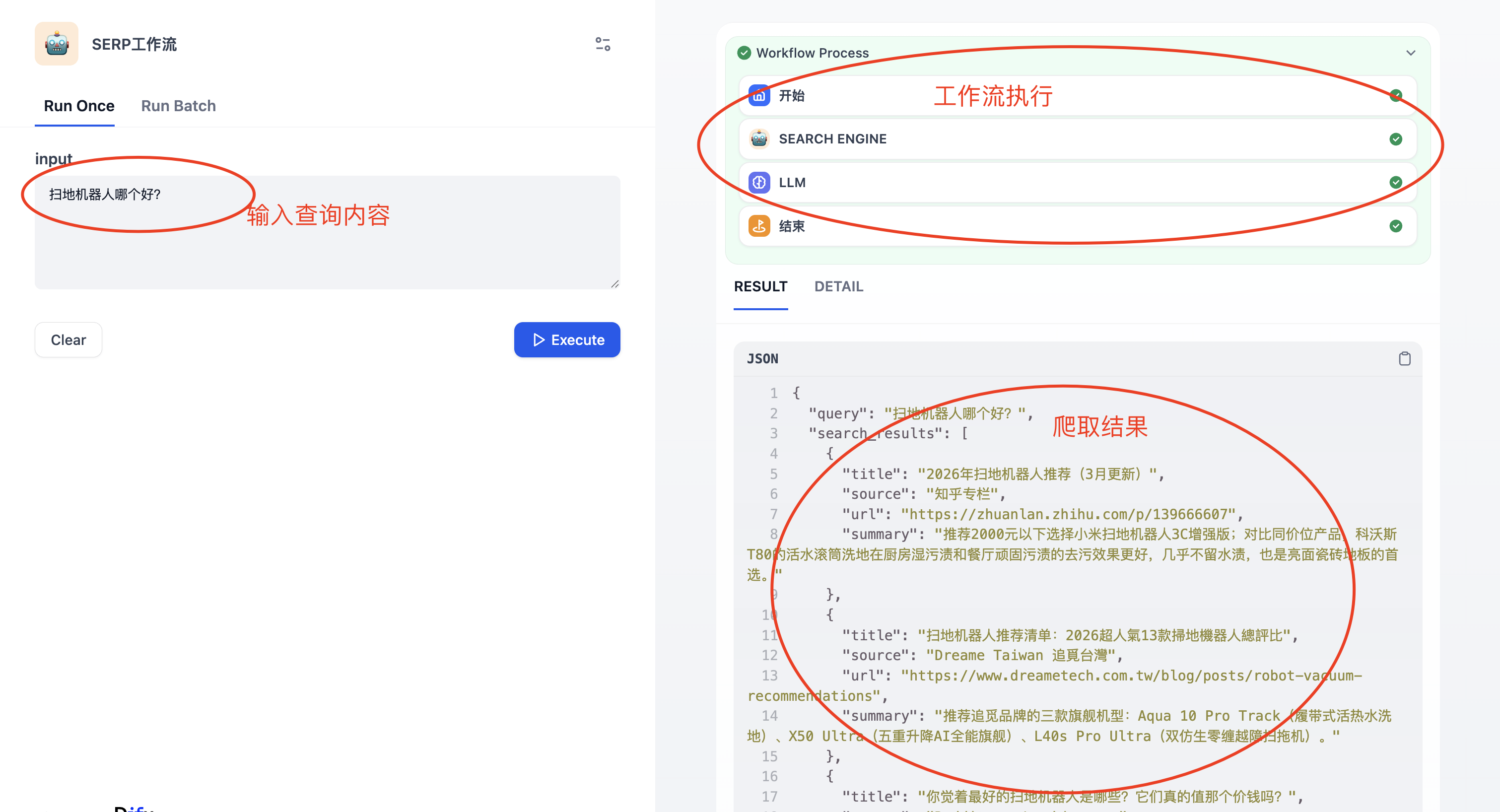Viewport: 1500px width, 812px height.
Task: Click the SERP工作流 robot app icon
Action: pyautogui.click(x=57, y=44)
